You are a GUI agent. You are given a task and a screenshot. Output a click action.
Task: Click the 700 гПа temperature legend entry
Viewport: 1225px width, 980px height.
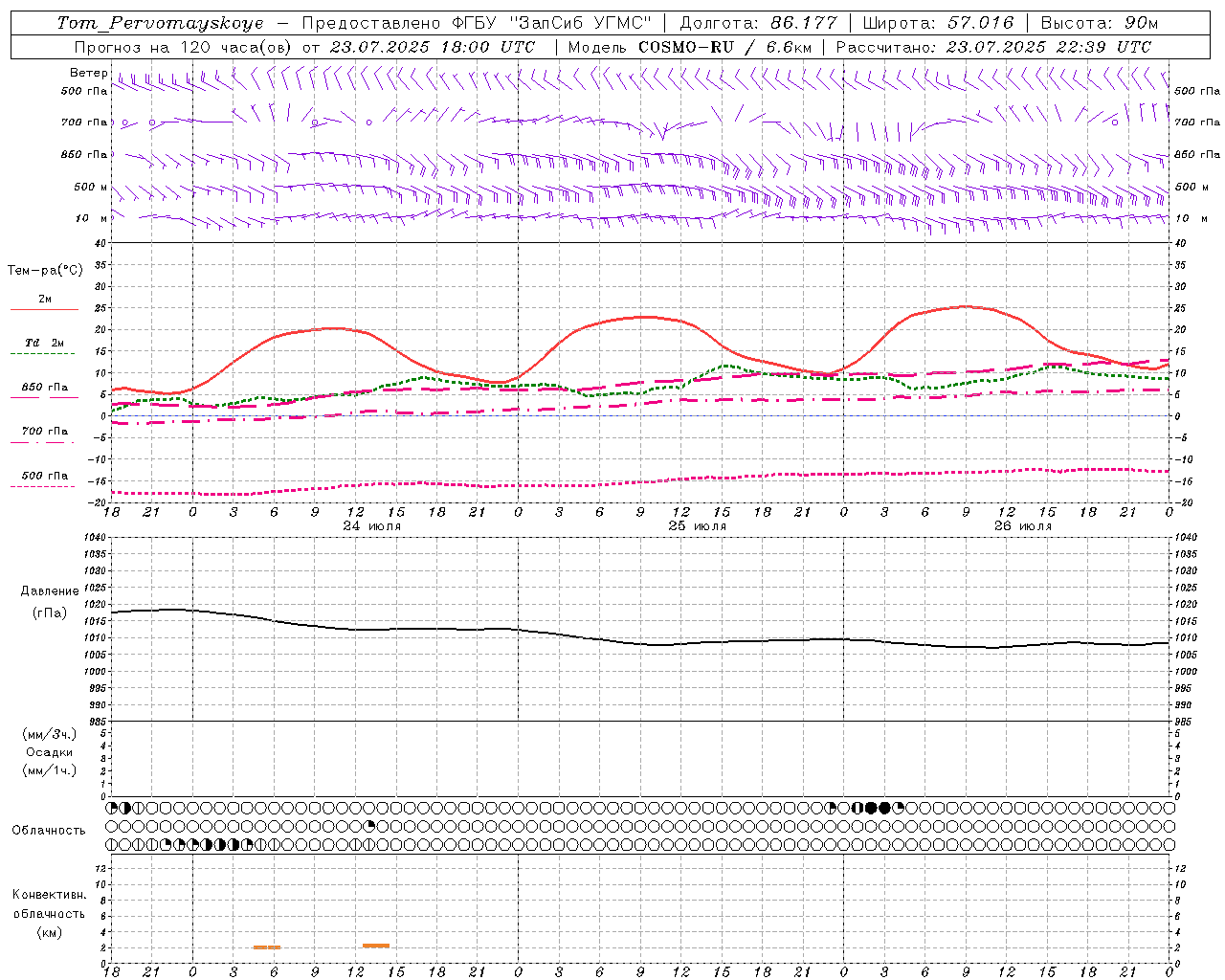click(x=44, y=432)
